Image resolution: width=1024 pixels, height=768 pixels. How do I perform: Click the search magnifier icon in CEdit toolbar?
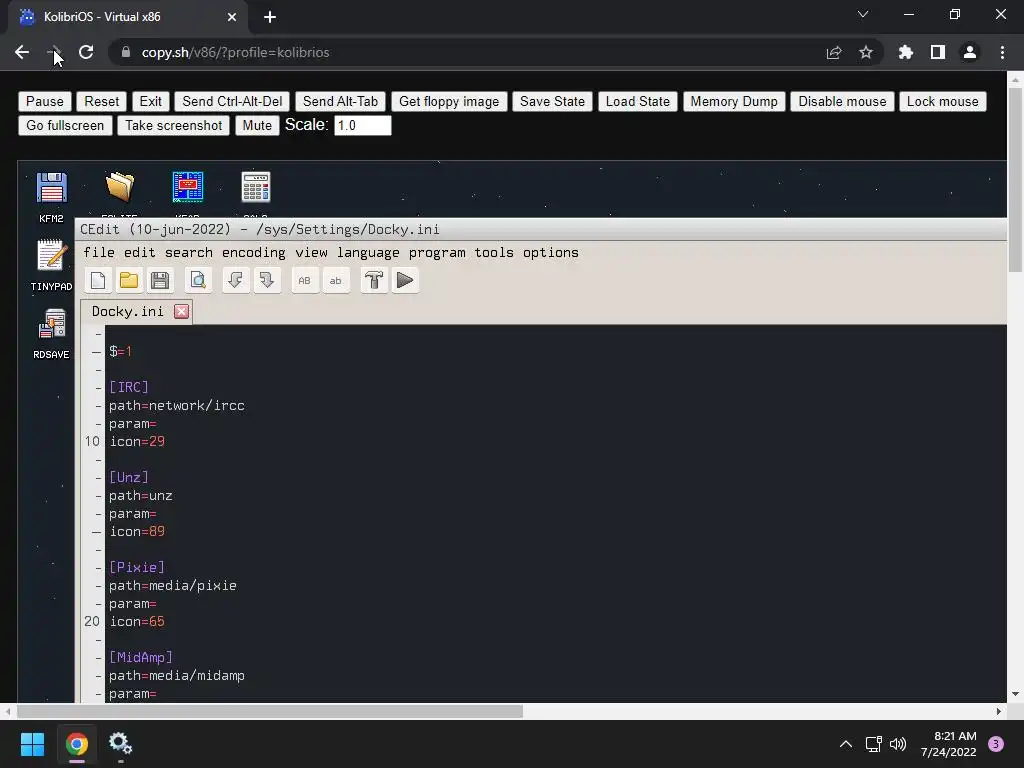[x=198, y=280]
